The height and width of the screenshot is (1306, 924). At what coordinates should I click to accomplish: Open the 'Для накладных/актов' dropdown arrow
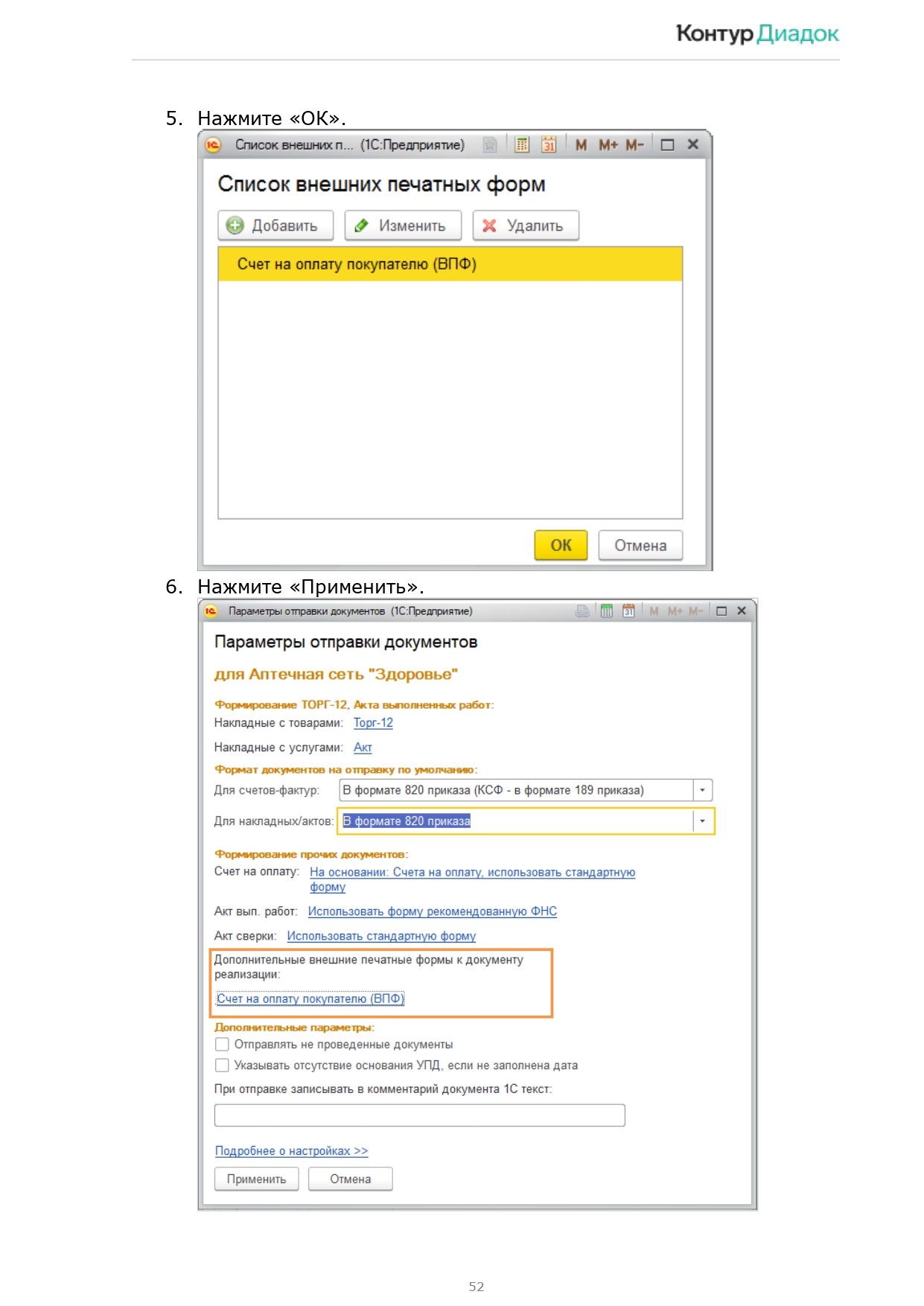click(x=702, y=821)
